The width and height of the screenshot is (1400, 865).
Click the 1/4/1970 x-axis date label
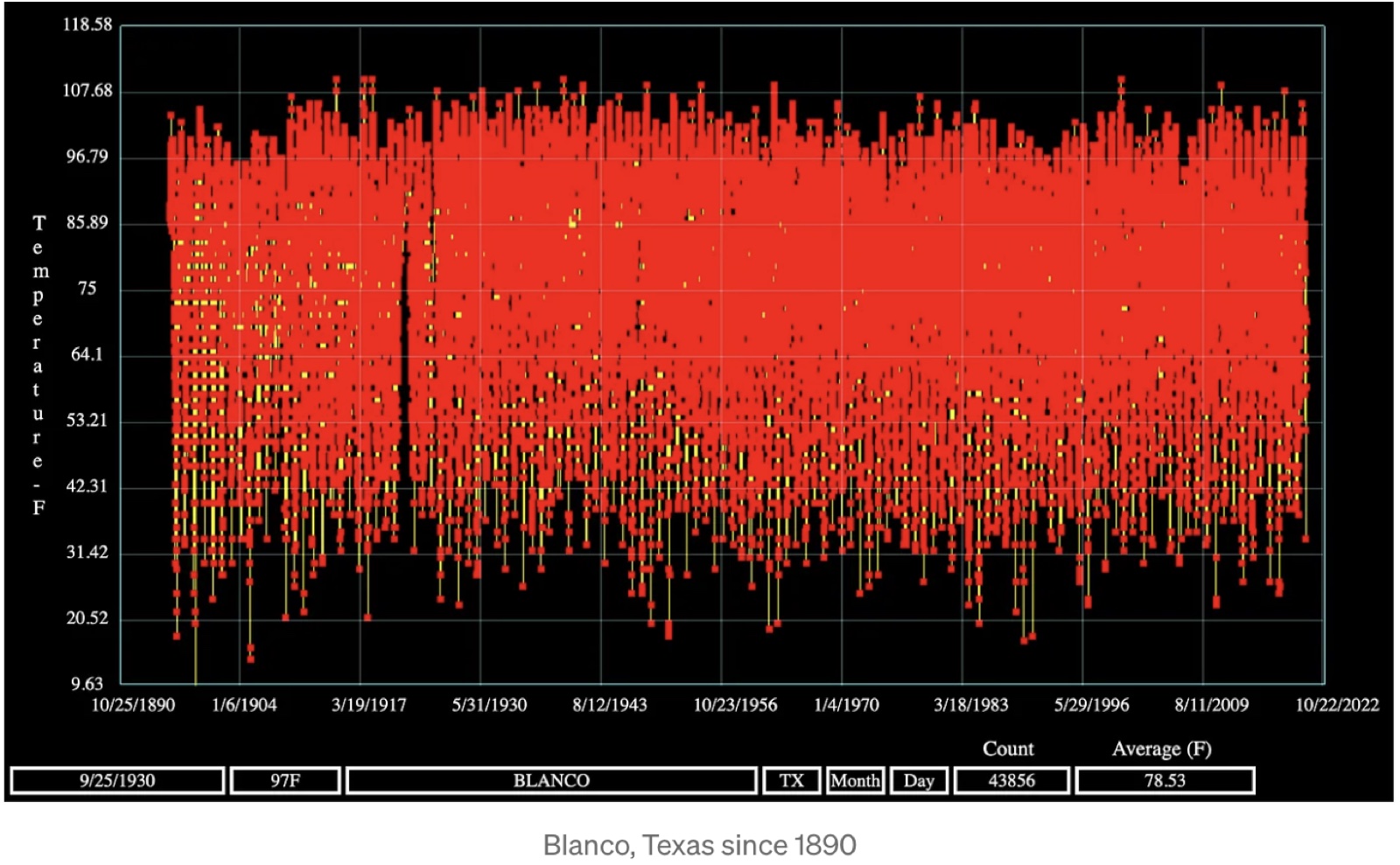(x=846, y=705)
